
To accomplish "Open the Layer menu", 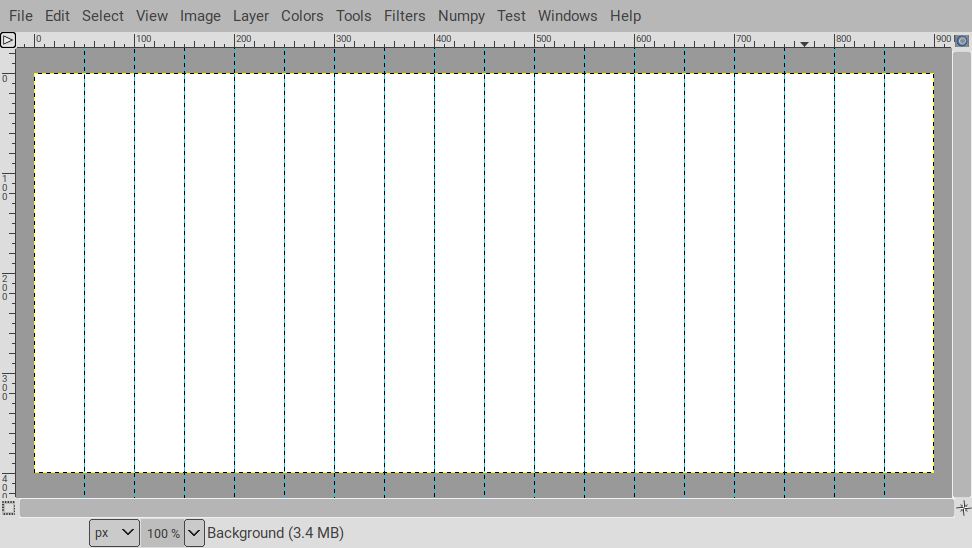I will tap(250, 15).
